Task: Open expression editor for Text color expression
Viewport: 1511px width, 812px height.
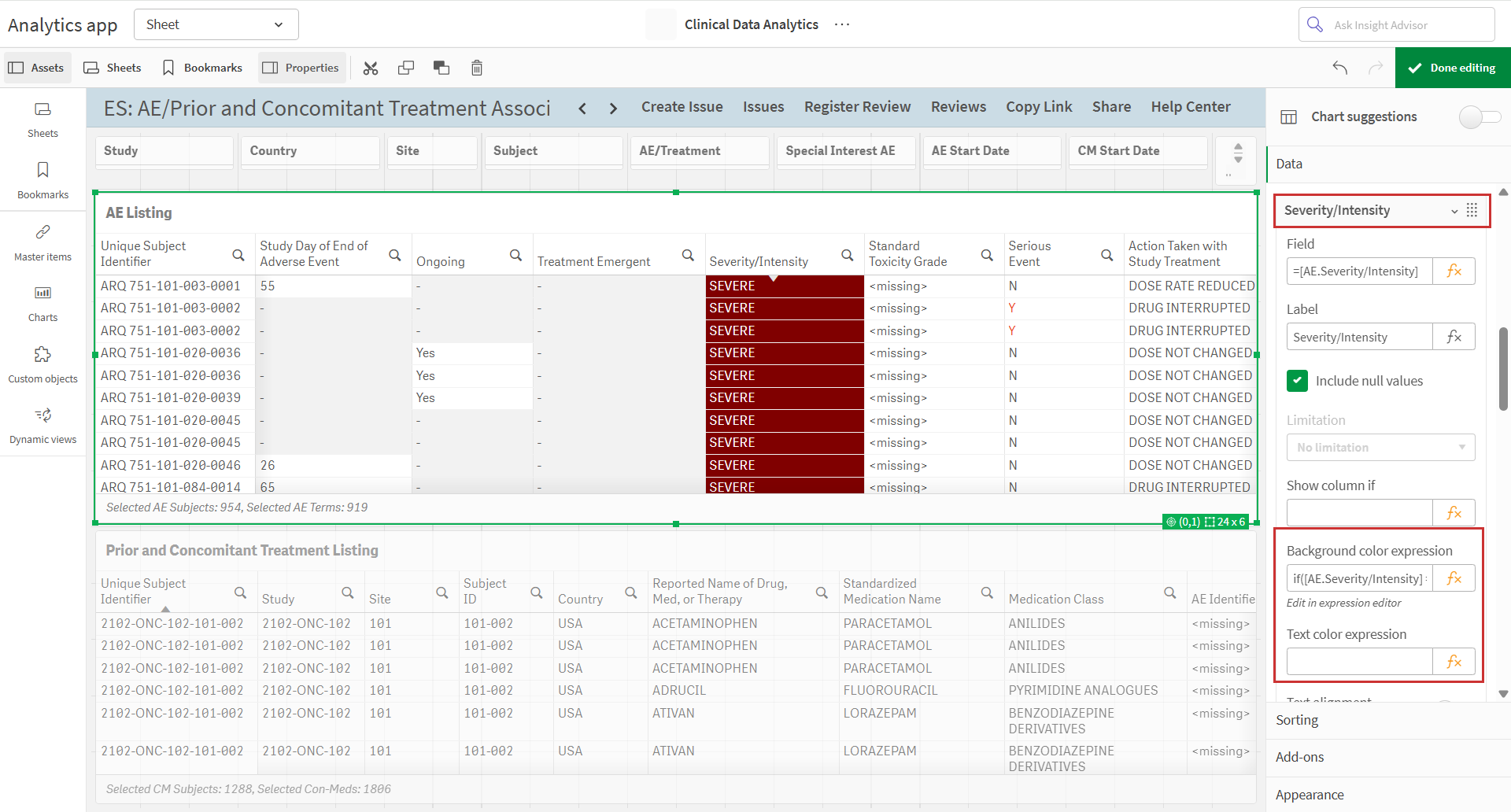Action: [1454, 662]
